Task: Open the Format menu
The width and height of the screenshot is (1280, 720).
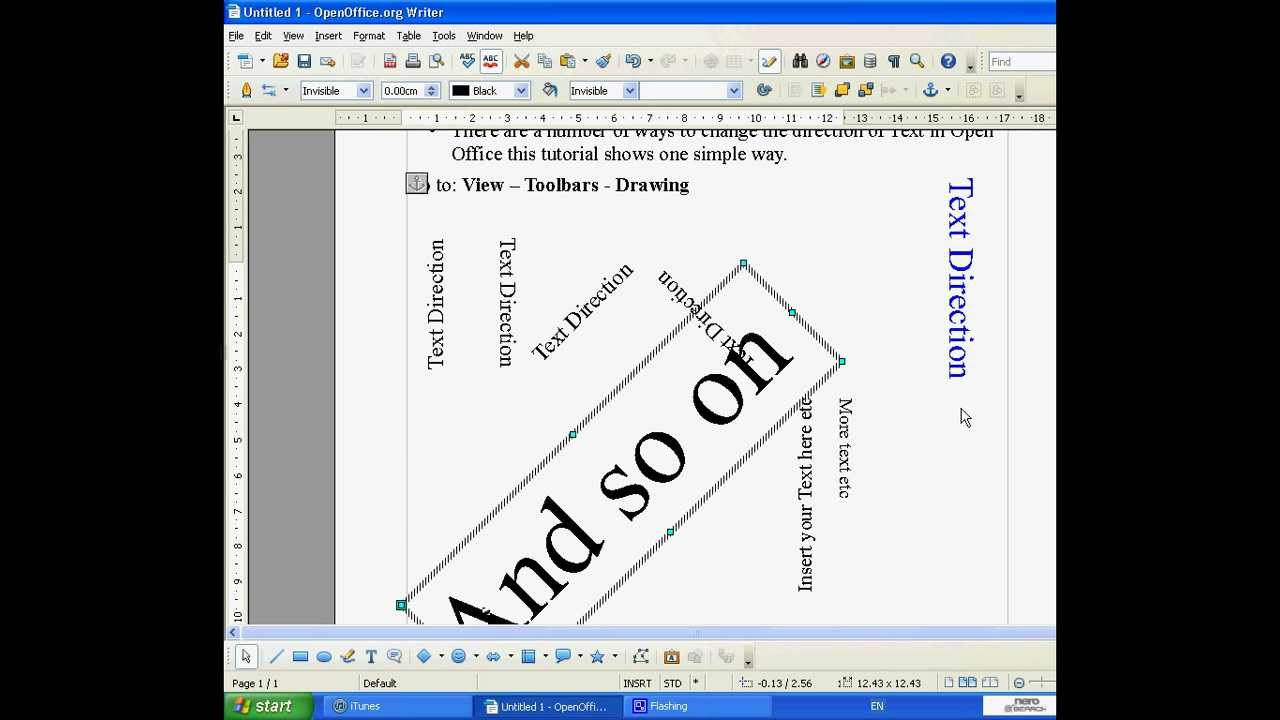Action: point(369,36)
